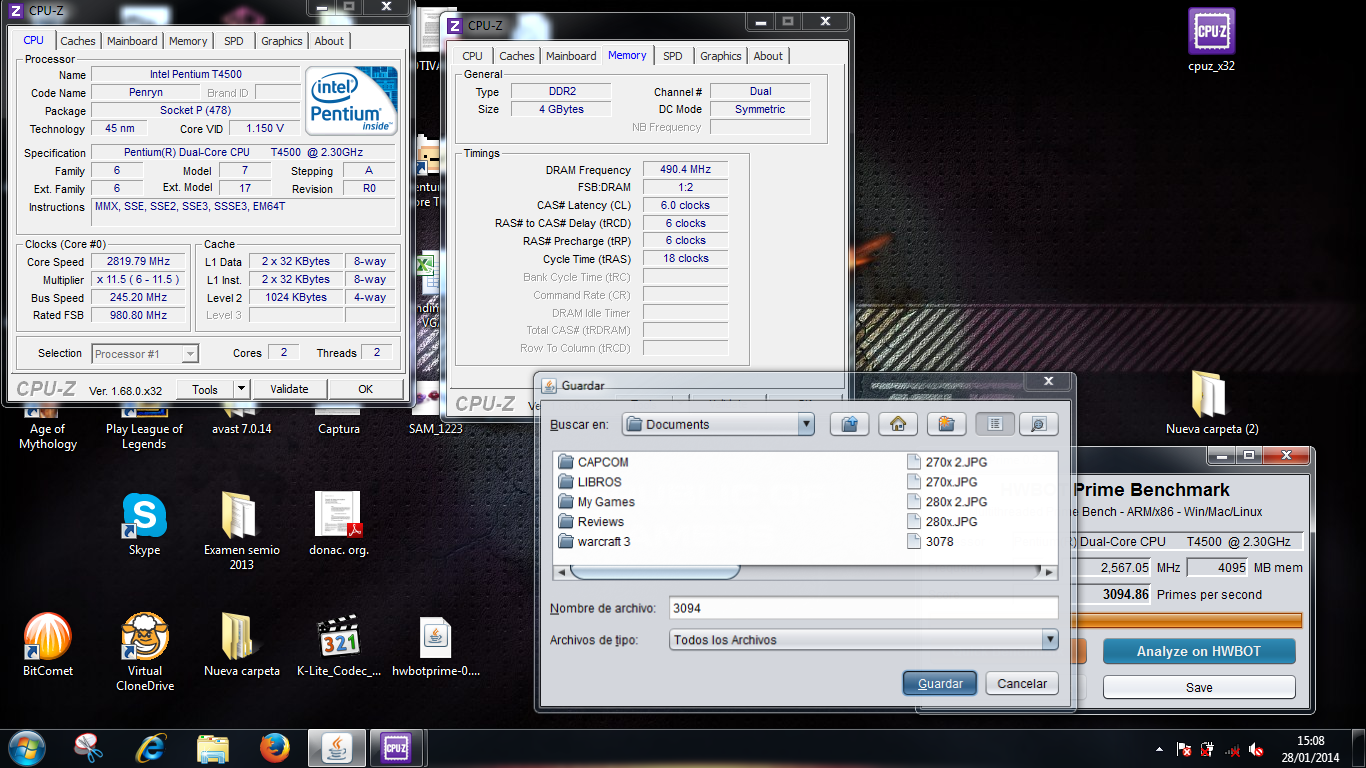Click the file list scroll-left arrow
The width and height of the screenshot is (1366, 768).
click(x=561, y=572)
